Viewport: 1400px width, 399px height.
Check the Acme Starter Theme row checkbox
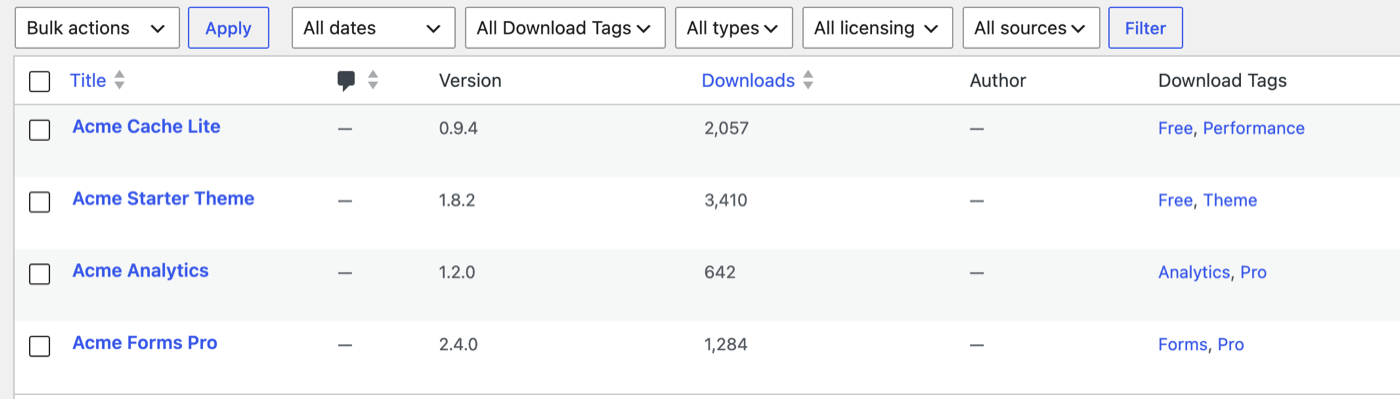39,202
